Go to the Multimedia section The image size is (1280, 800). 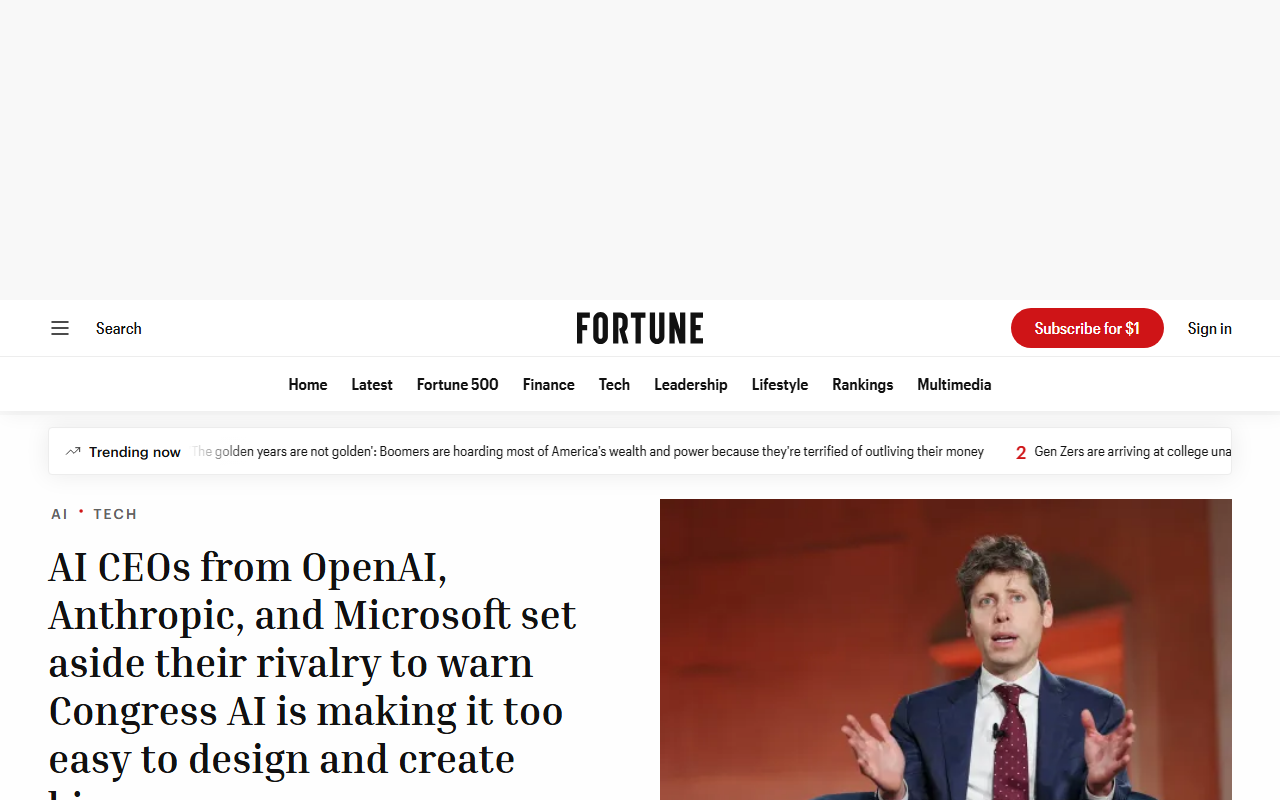tap(954, 385)
